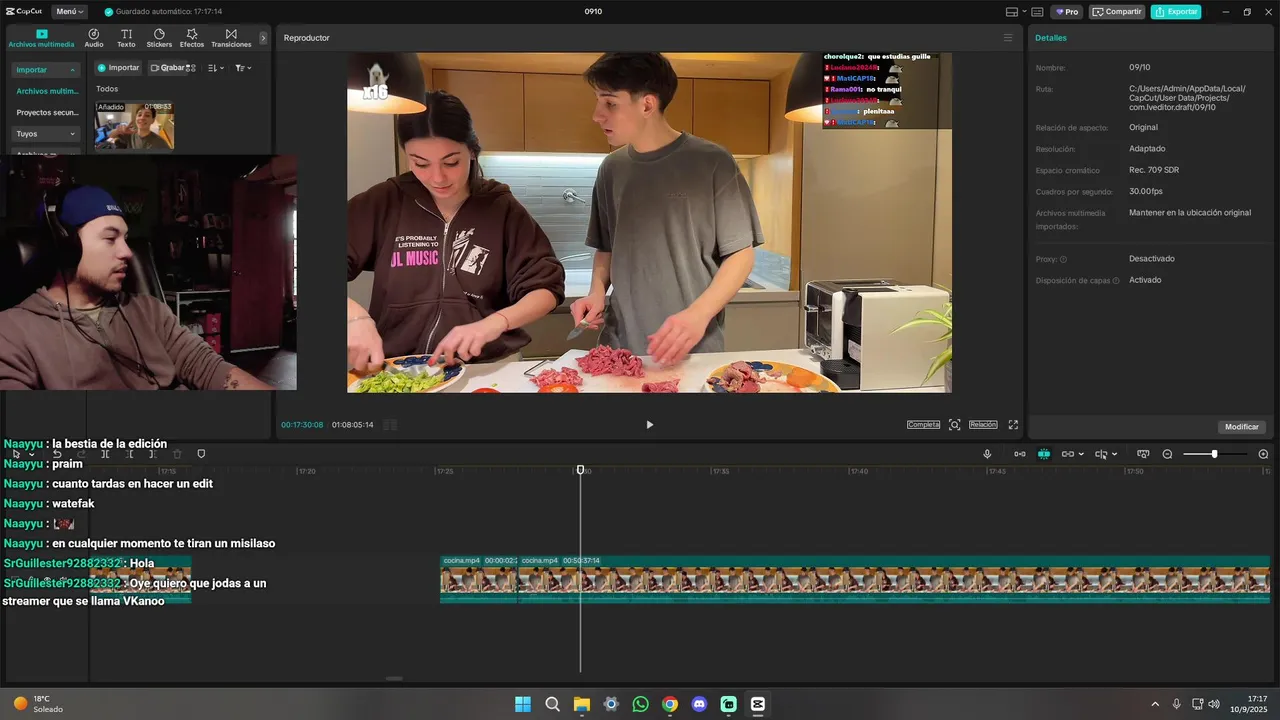1280x720 pixels.
Task: Open the Texto tab
Action: click(126, 38)
